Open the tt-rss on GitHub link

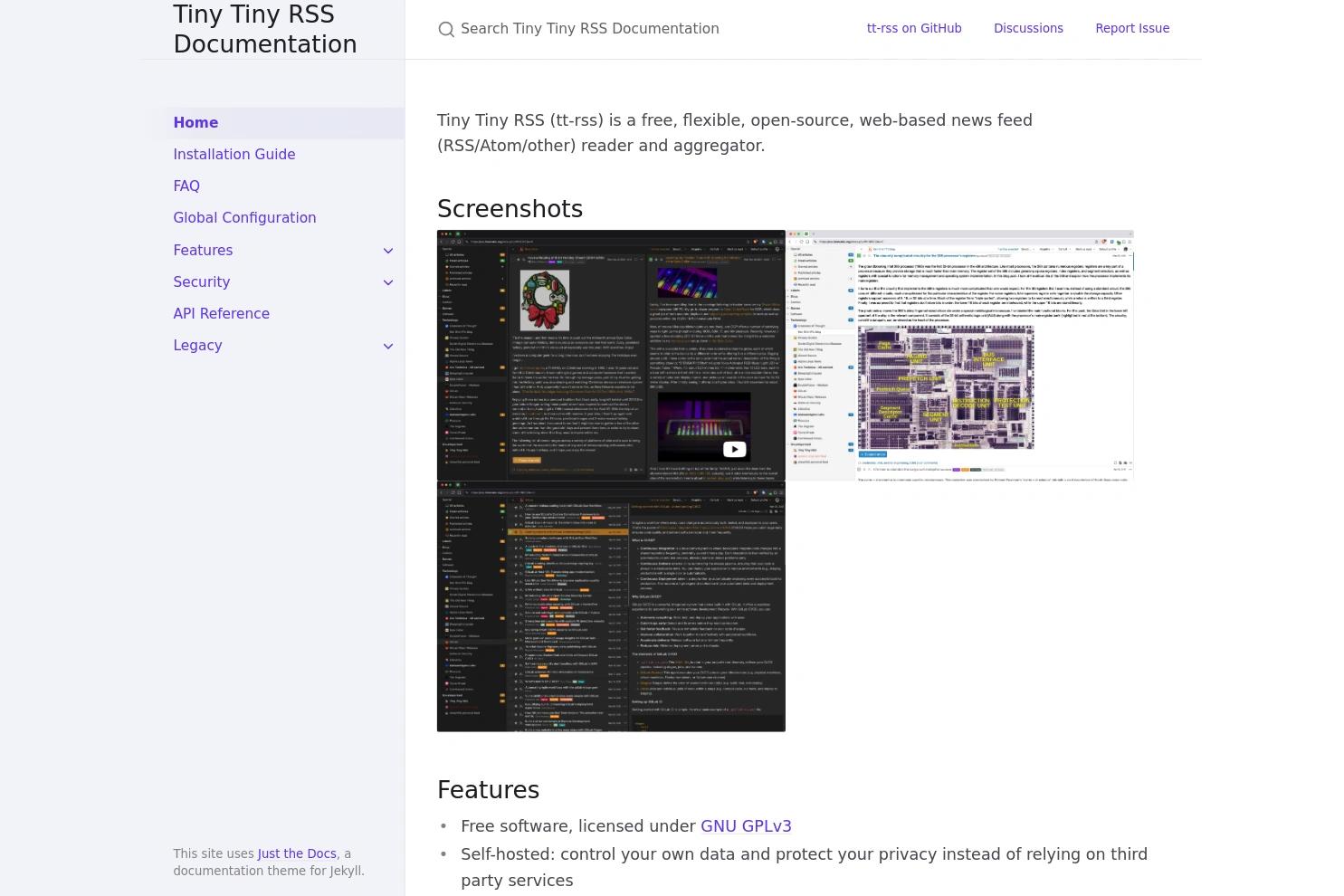pos(914,28)
